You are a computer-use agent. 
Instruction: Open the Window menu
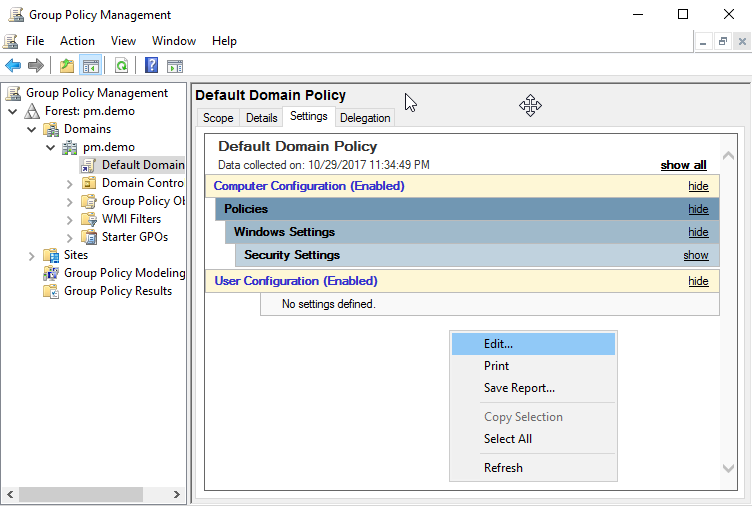point(174,41)
